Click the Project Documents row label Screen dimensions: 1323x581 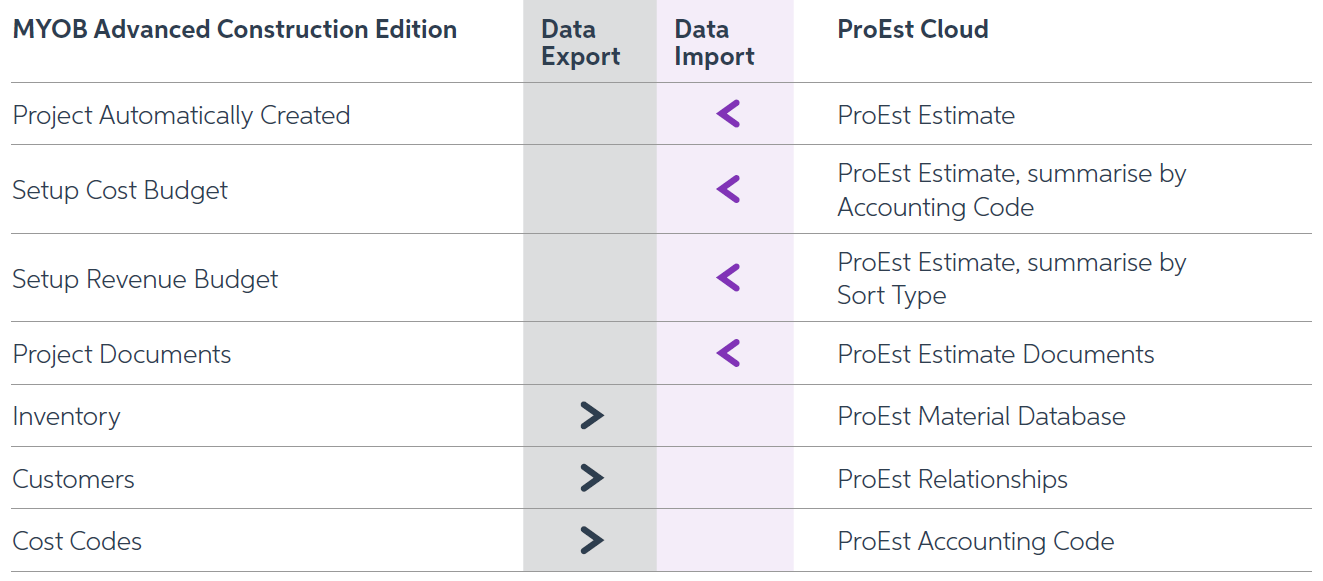pyautogui.click(x=121, y=354)
